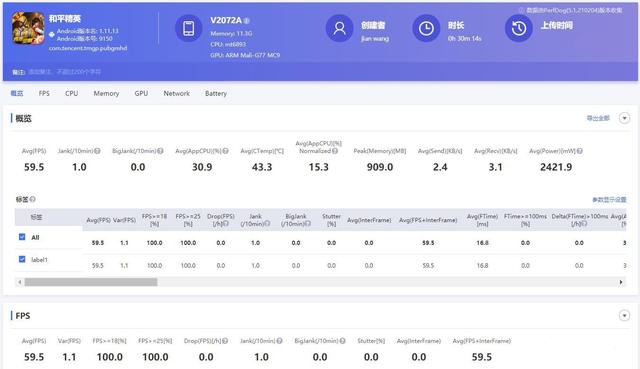Click the 16.8 FTime cell in label1 row
640x369 pixels.
click(482, 265)
